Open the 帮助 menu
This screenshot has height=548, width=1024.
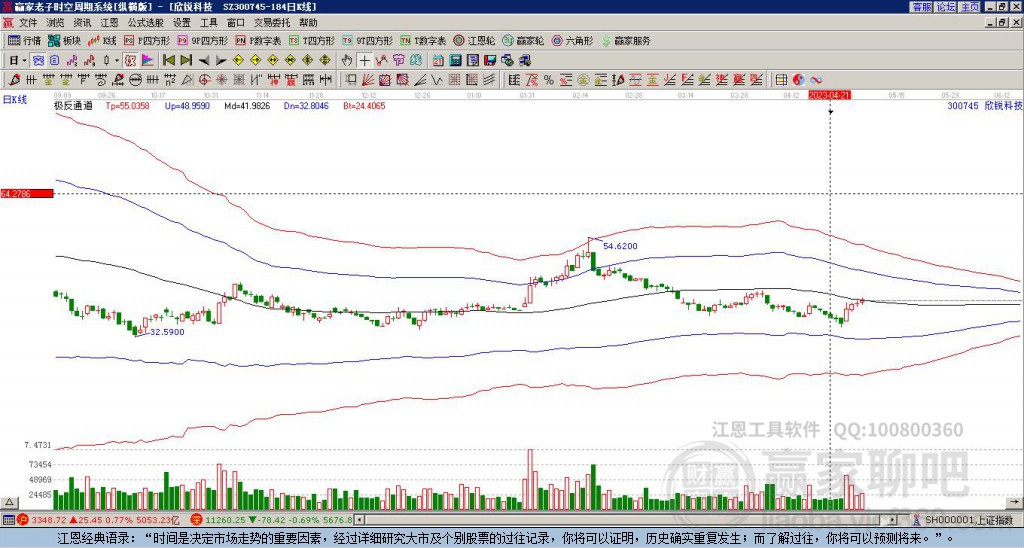(308, 23)
